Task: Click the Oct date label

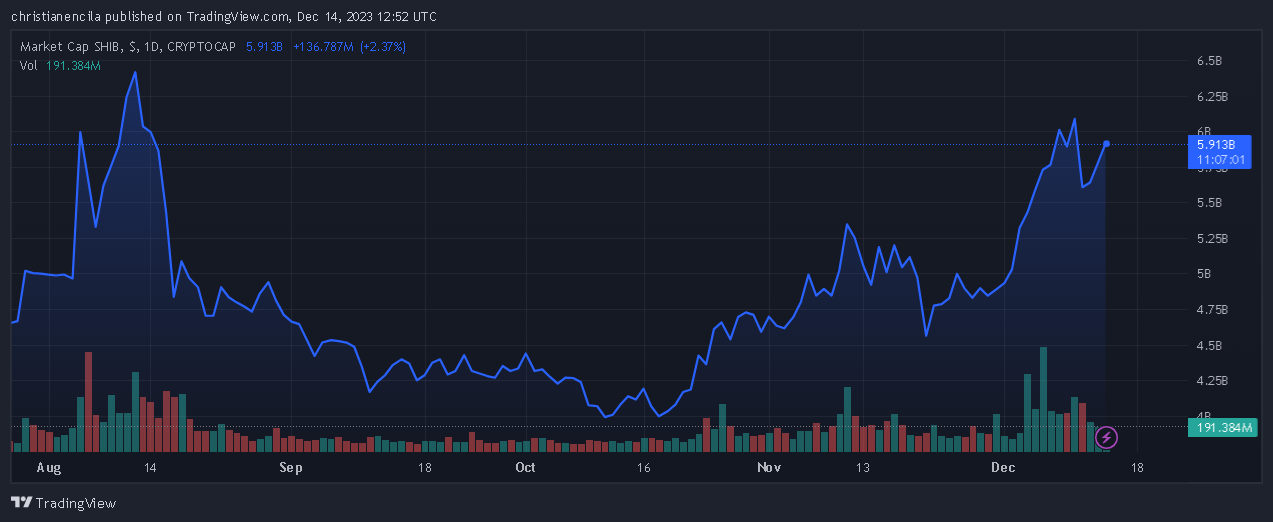Action: tap(525, 467)
